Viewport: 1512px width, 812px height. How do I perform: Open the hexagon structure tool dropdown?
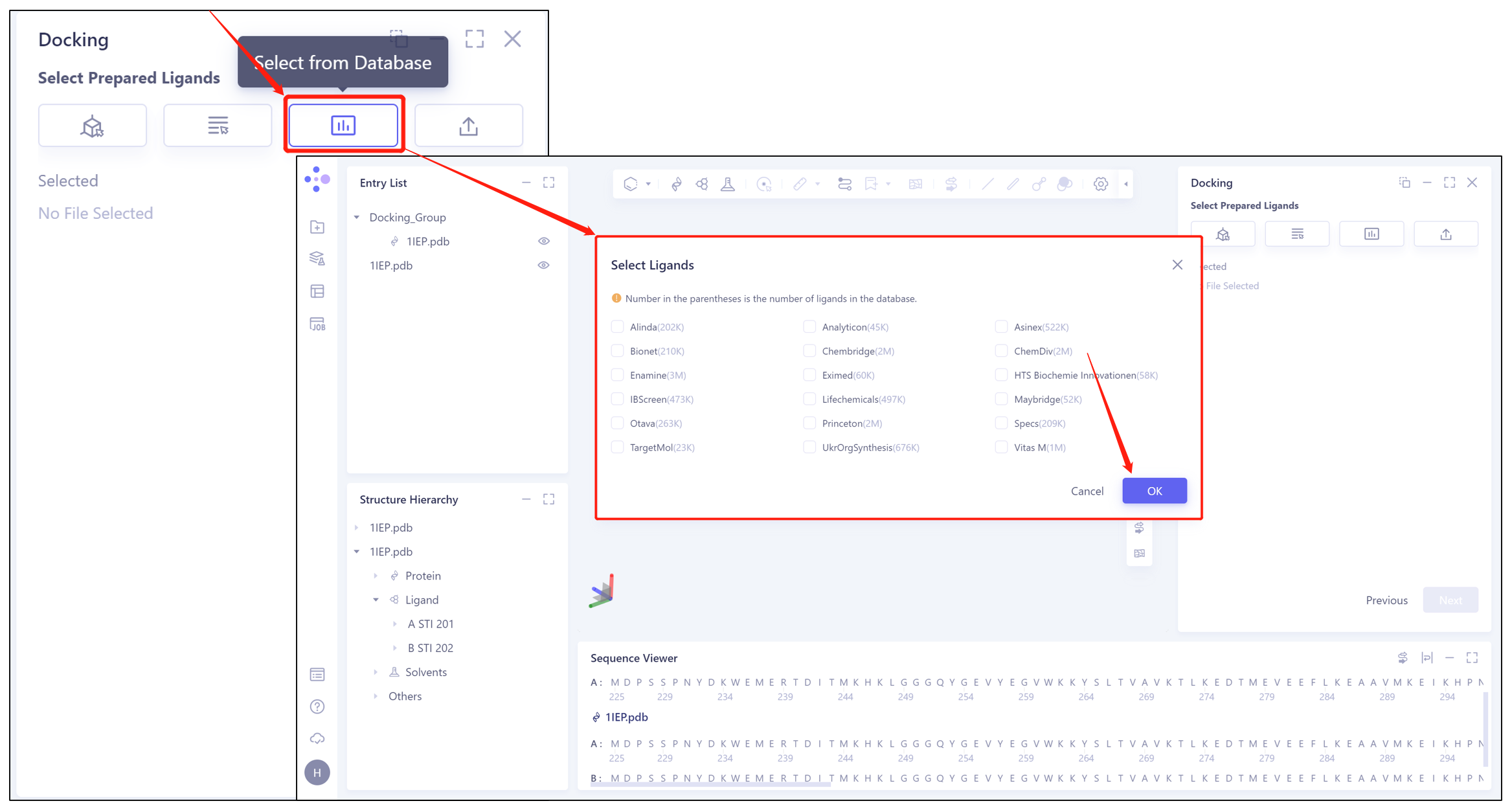(649, 184)
